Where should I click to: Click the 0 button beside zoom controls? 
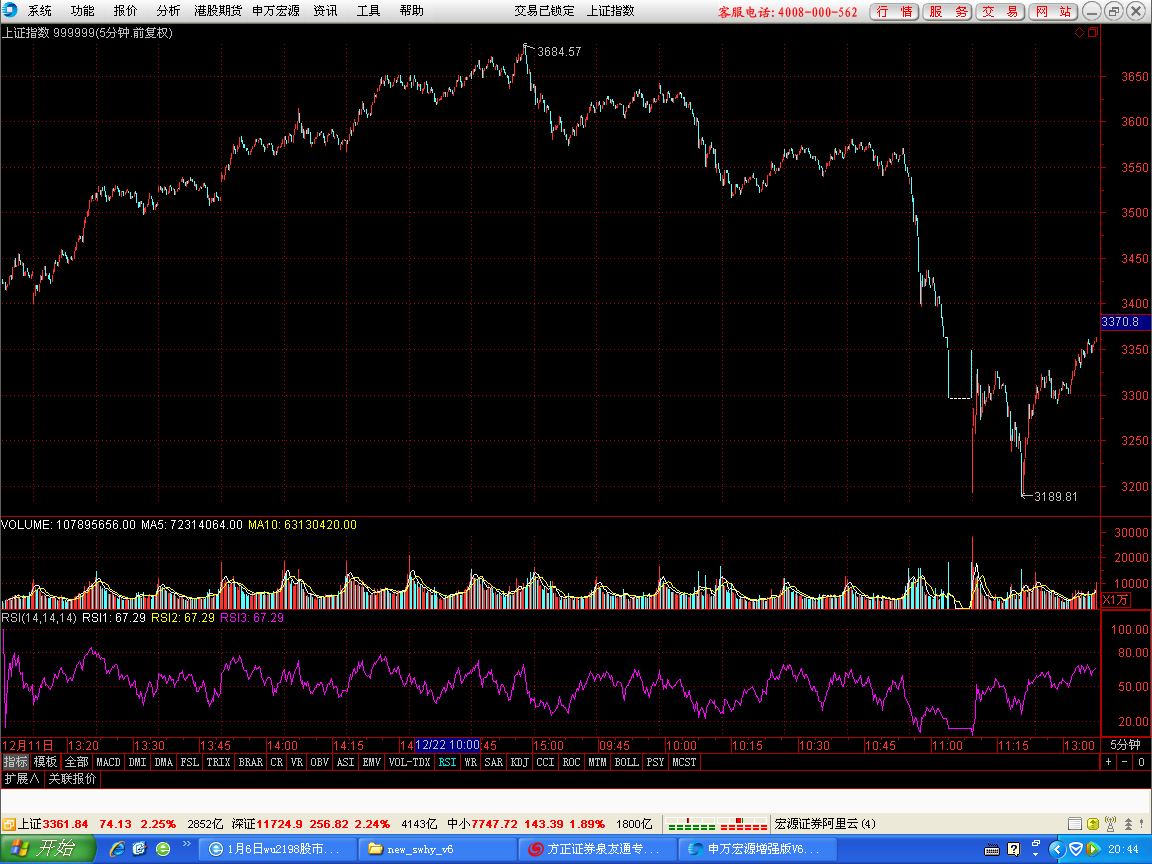click(x=1141, y=762)
